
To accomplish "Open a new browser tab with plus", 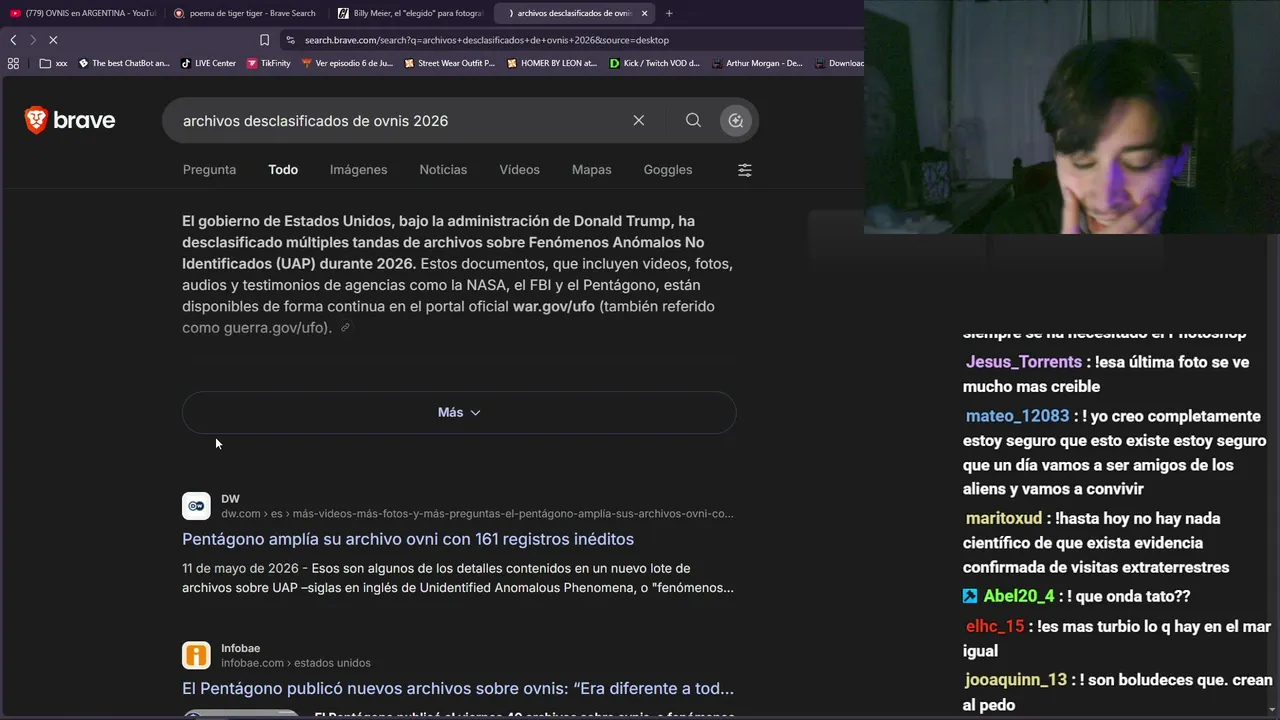I will click(669, 13).
